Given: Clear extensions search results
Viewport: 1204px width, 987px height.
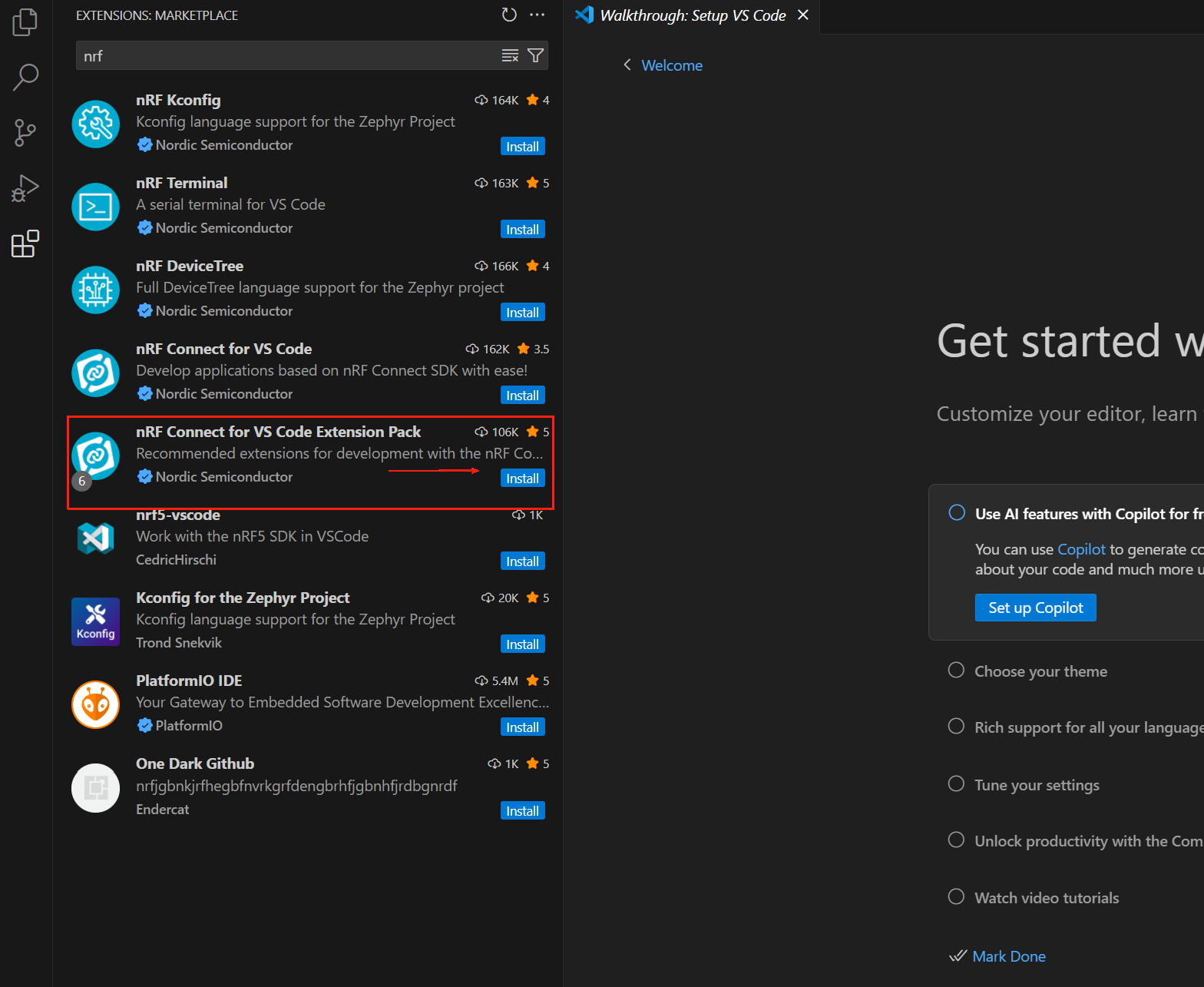Looking at the screenshot, I should click(x=510, y=55).
